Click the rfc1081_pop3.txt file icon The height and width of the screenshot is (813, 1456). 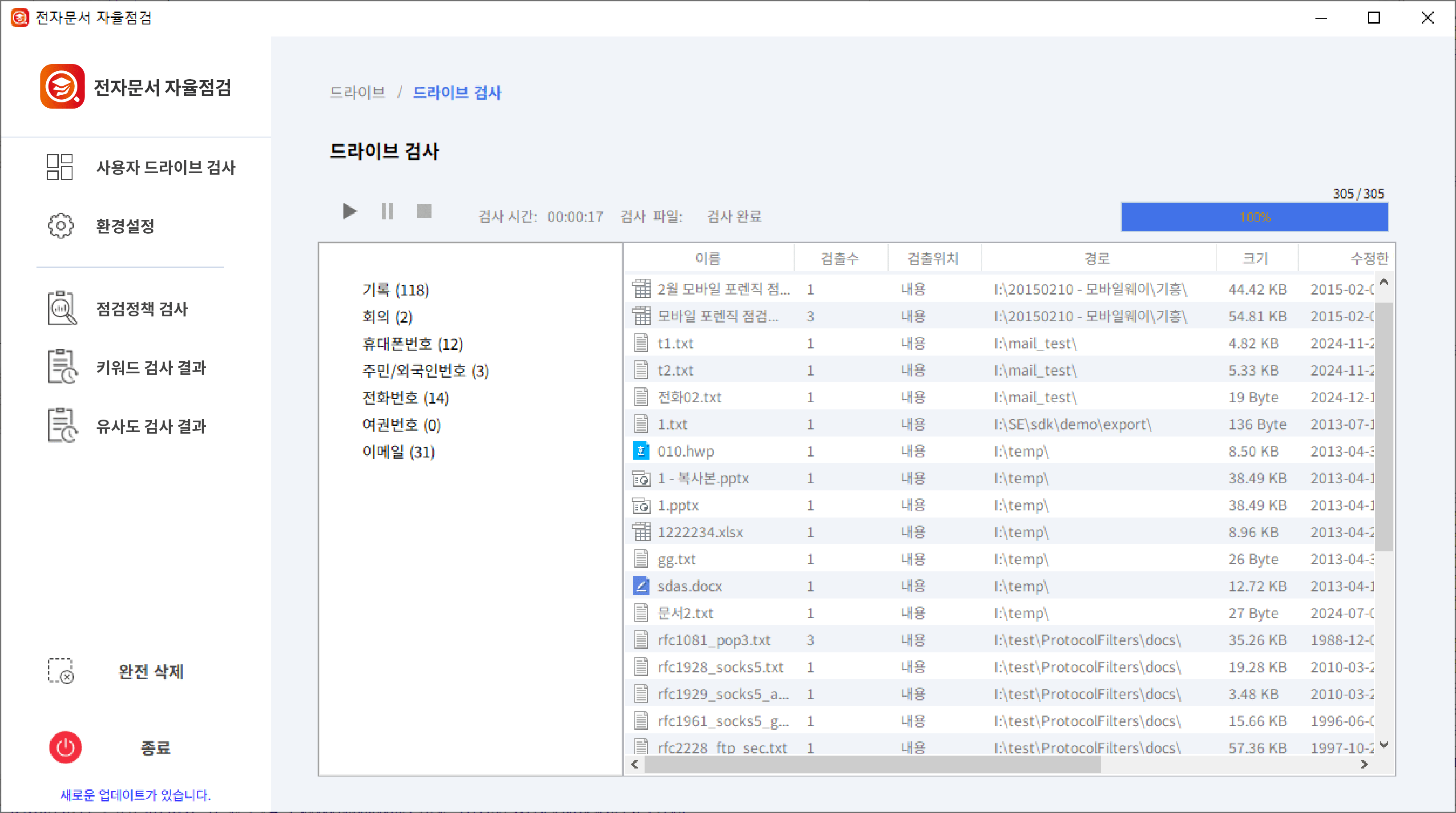click(x=641, y=639)
